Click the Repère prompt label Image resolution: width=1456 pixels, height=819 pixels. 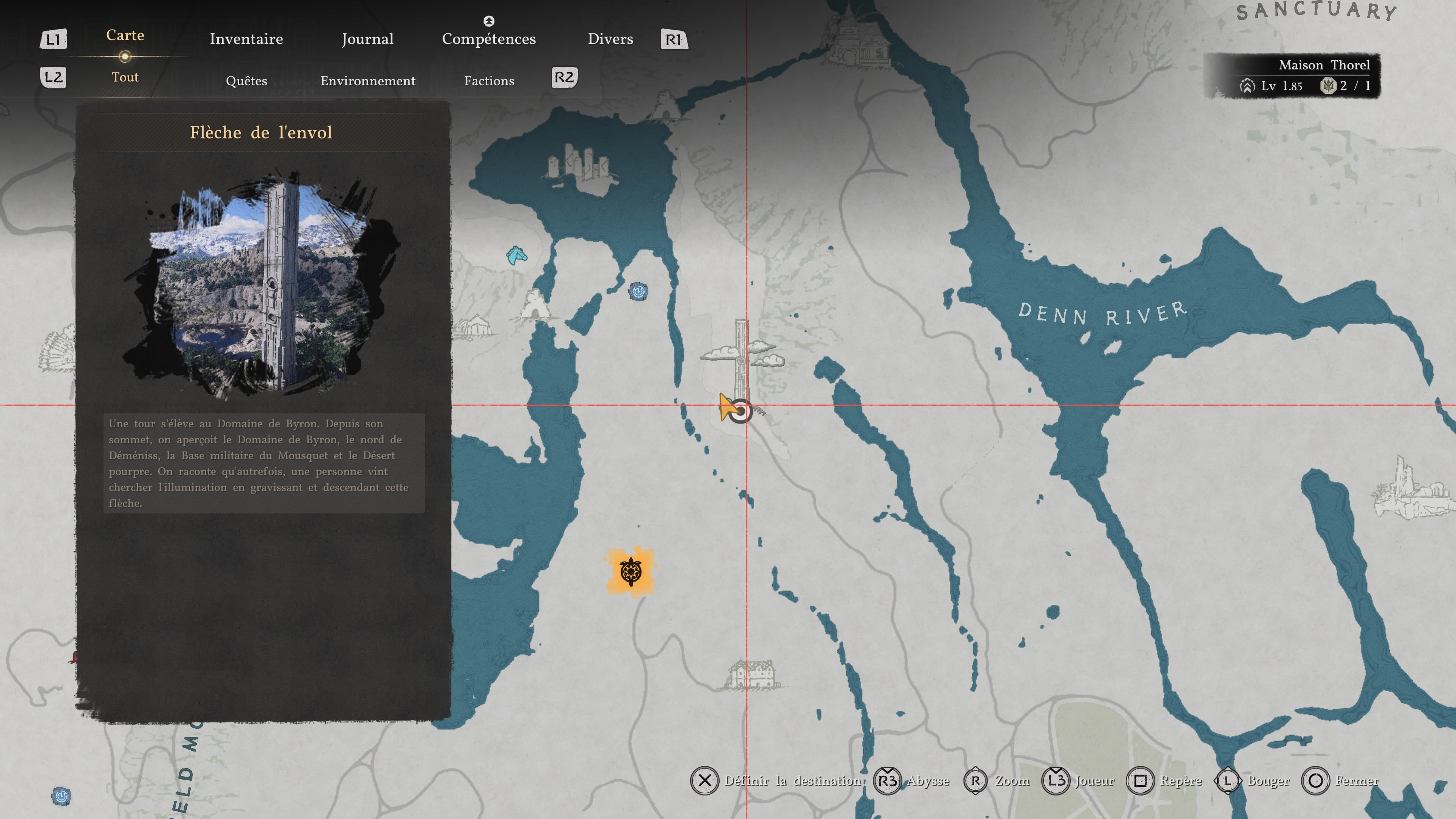(x=1181, y=781)
